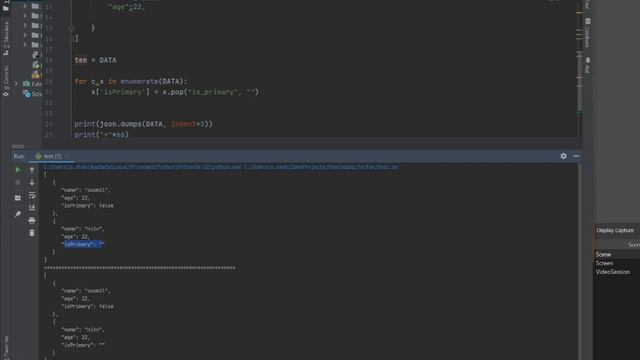This screenshot has width=640, height=360.
Task: Close the test (1) run tab
Action: tap(67, 156)
